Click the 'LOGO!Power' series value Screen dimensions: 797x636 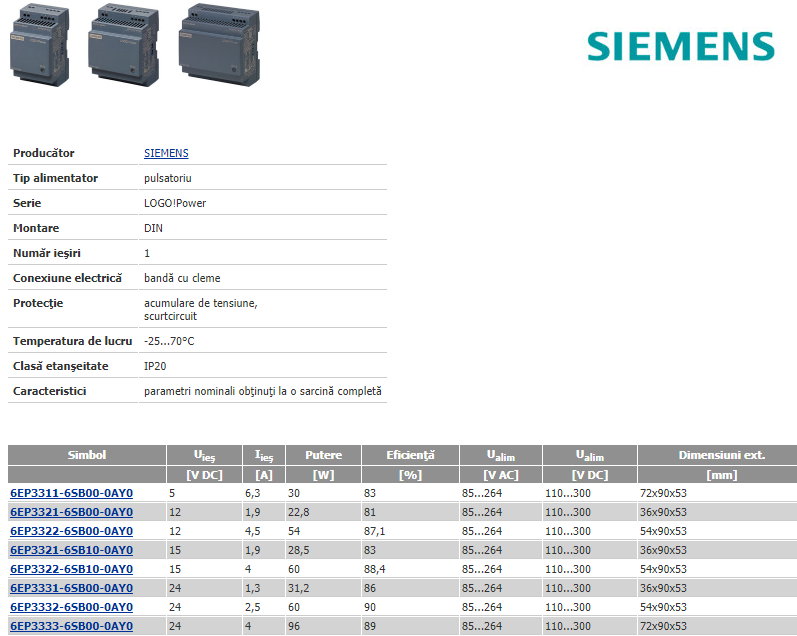point(175,203)
